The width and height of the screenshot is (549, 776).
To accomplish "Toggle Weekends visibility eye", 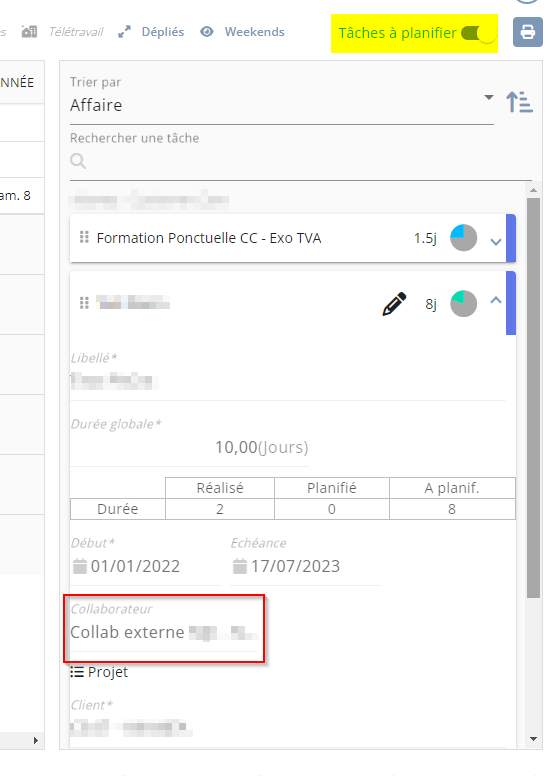I will coord(207,32).
